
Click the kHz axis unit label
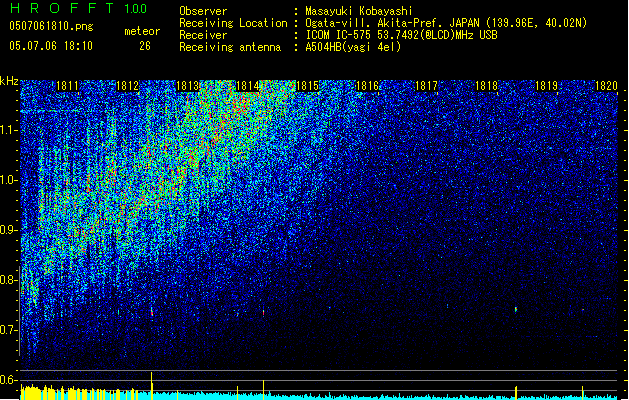(x=9, y=81)
